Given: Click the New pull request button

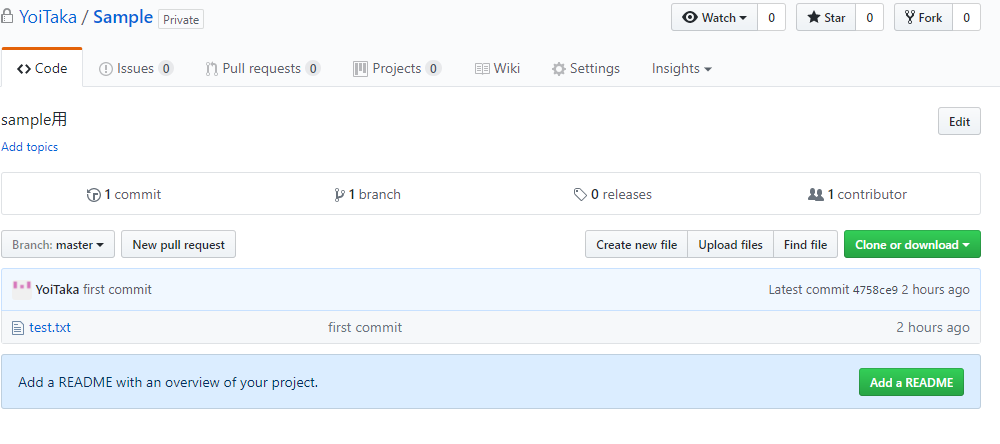Looking at the screenshot, I should click(179, 244).
